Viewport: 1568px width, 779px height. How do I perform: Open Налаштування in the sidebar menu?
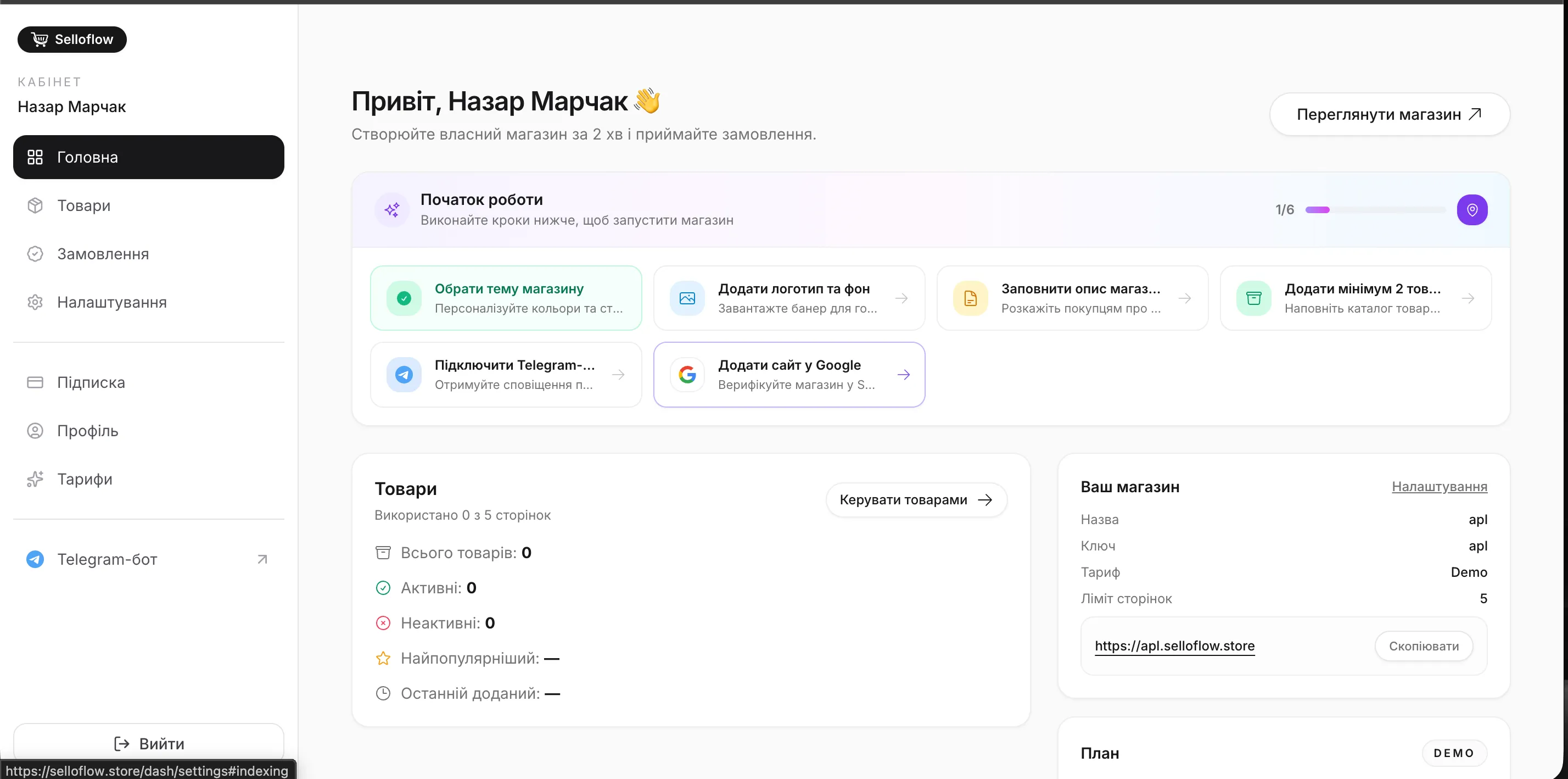point(149,302)
